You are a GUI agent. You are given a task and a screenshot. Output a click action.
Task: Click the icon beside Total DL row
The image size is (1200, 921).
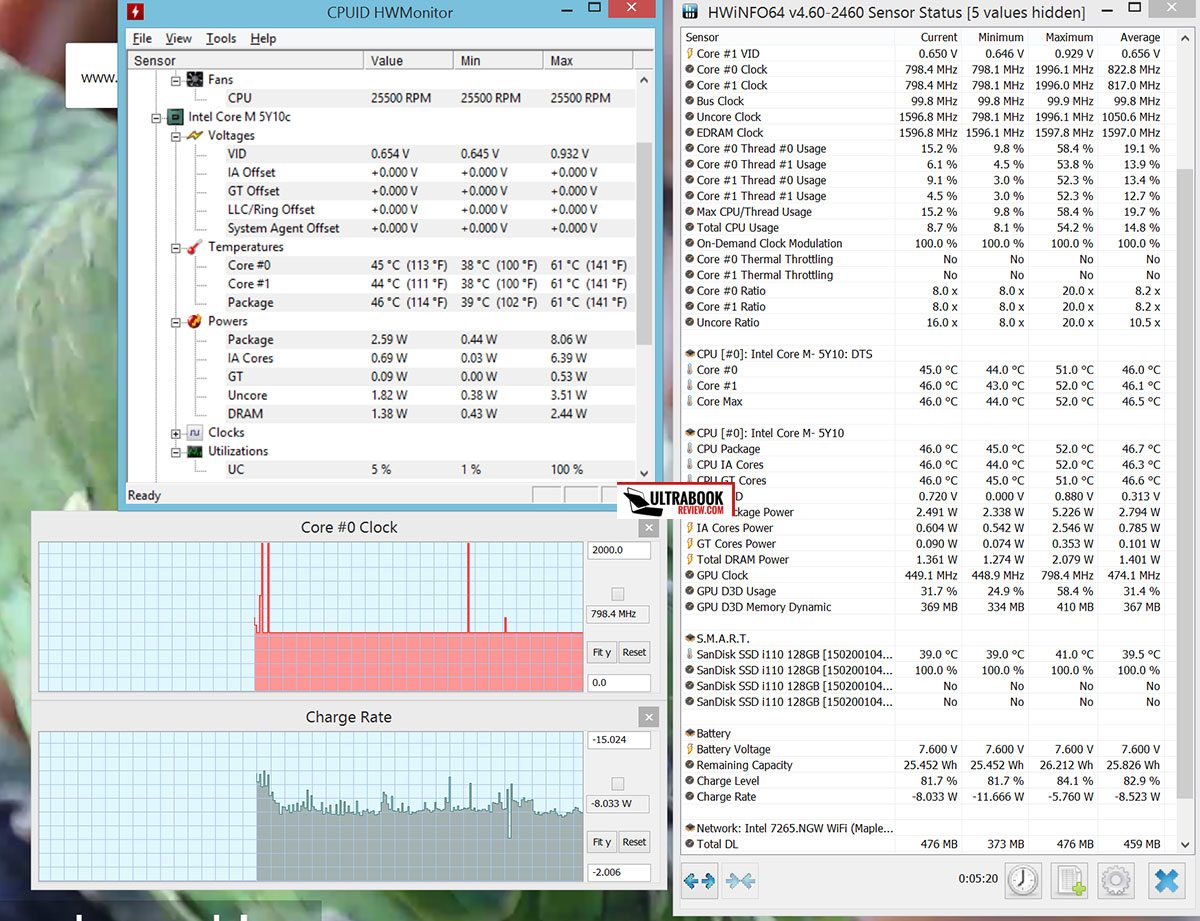coord(689,844)
